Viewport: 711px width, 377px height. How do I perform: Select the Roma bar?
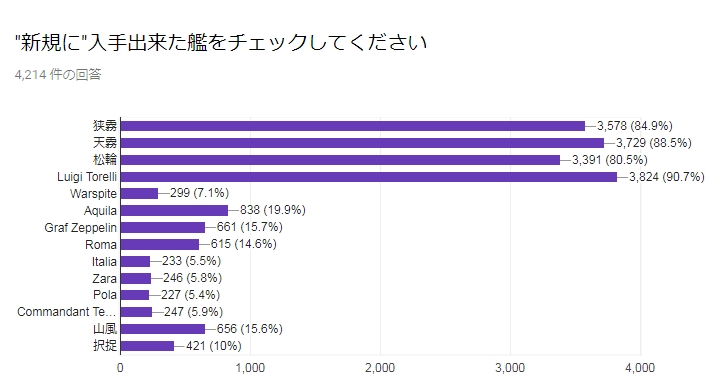[x=160, y=245]
